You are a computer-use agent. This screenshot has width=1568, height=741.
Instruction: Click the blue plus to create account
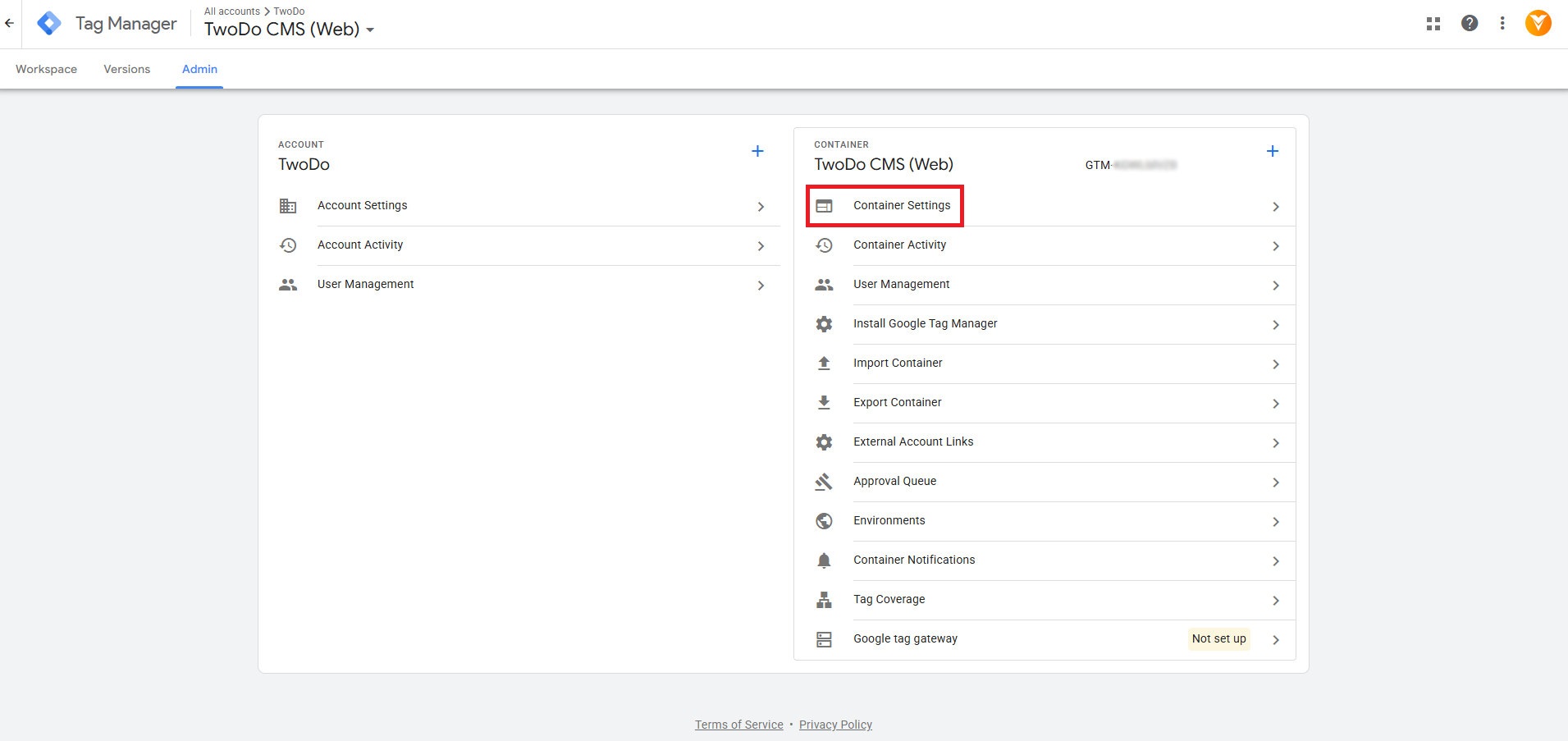(757, 151)
